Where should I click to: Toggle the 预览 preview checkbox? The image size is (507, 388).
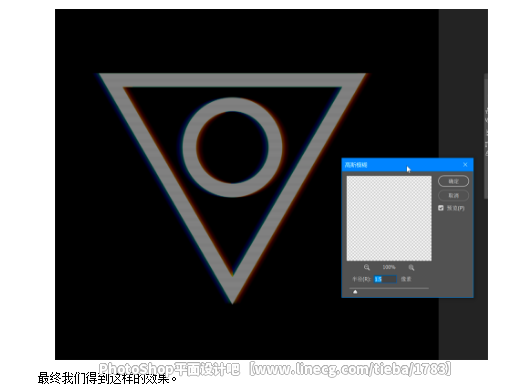pos(441,208)
